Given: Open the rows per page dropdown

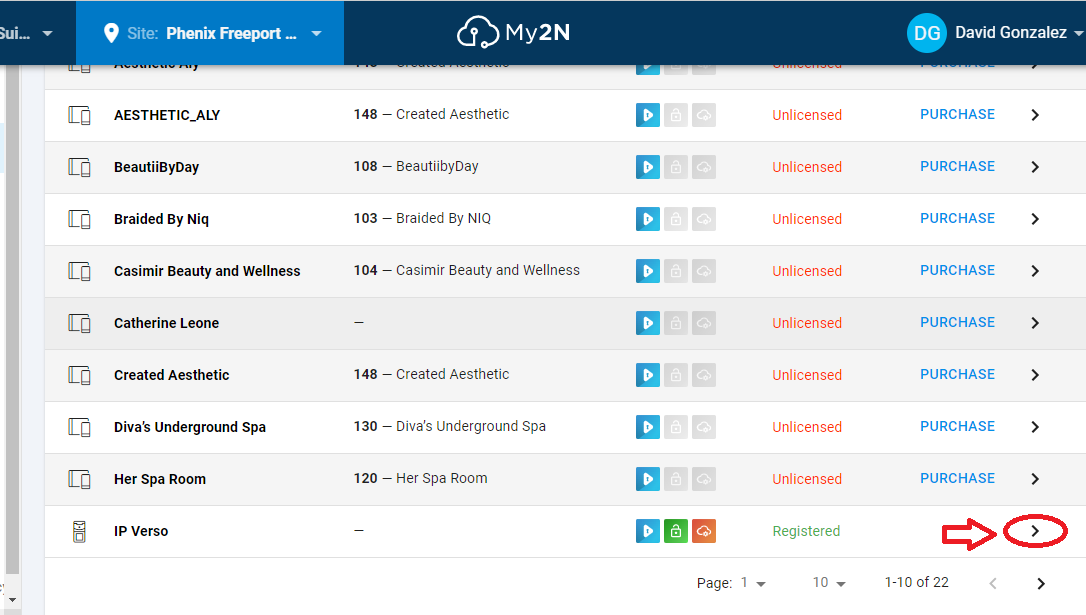Looking at the screenshot, I should pyautogui.click(x=829, y=583).
